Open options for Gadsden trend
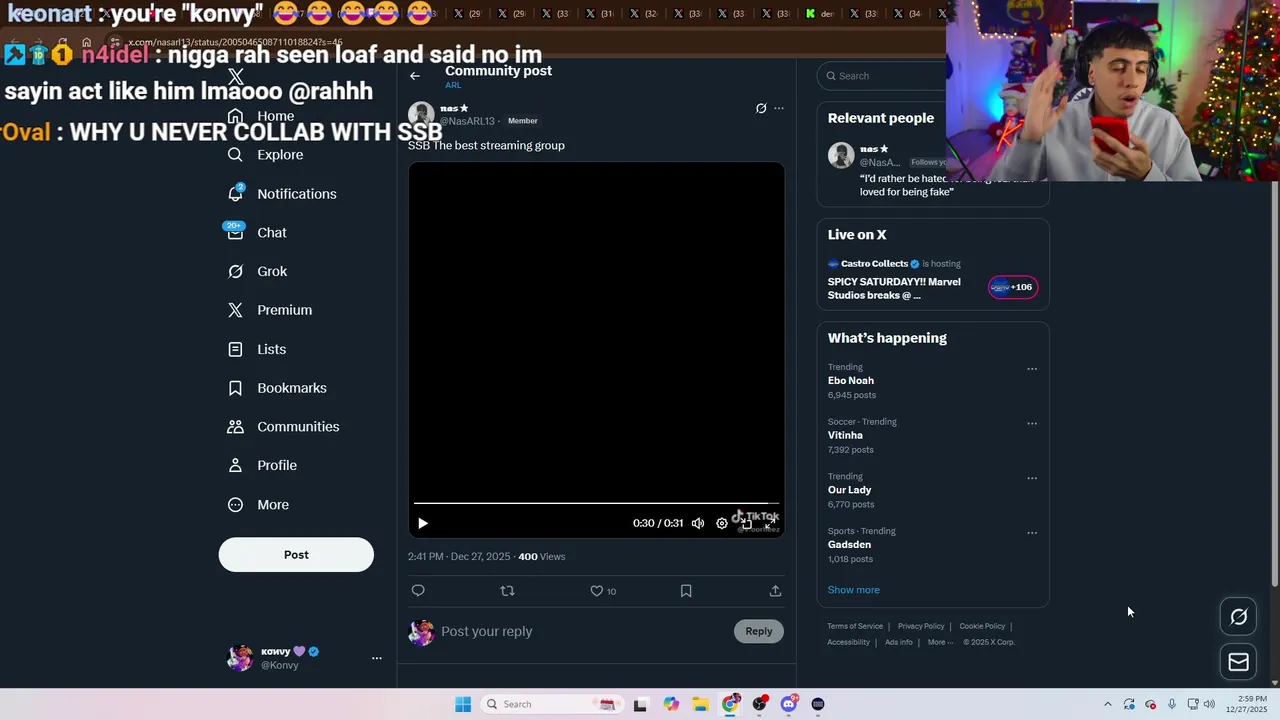 click(1032, 533)
